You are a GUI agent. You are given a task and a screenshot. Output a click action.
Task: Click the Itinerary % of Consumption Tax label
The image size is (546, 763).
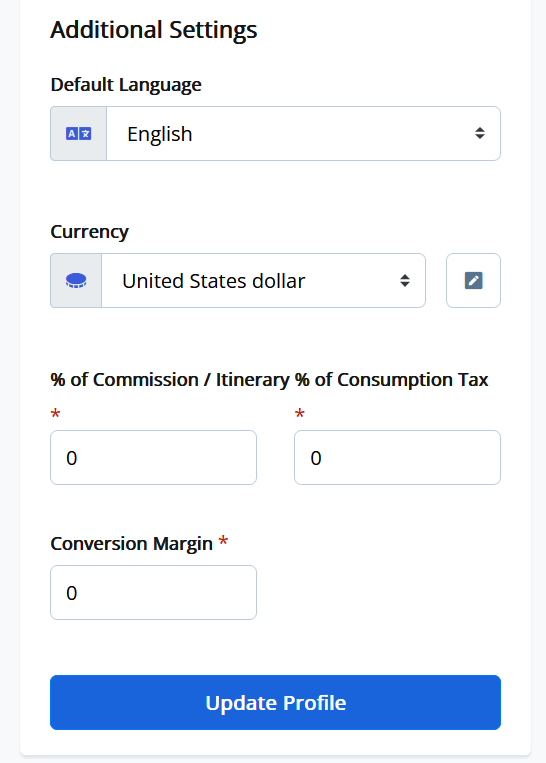pyautogui.click(x=352, y=380)
